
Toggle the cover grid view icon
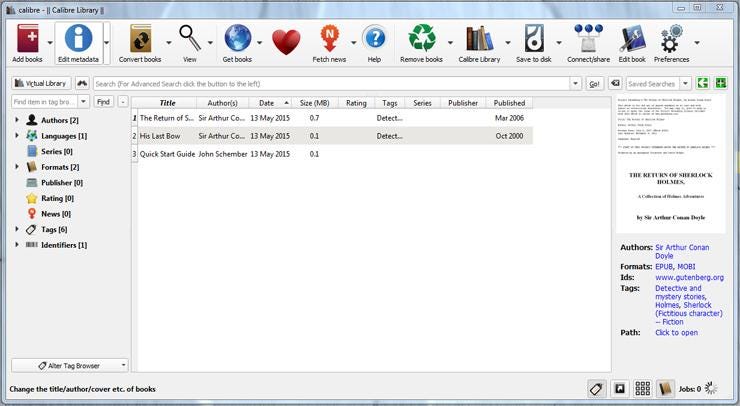pyautogui.click(x=642, y=389)
